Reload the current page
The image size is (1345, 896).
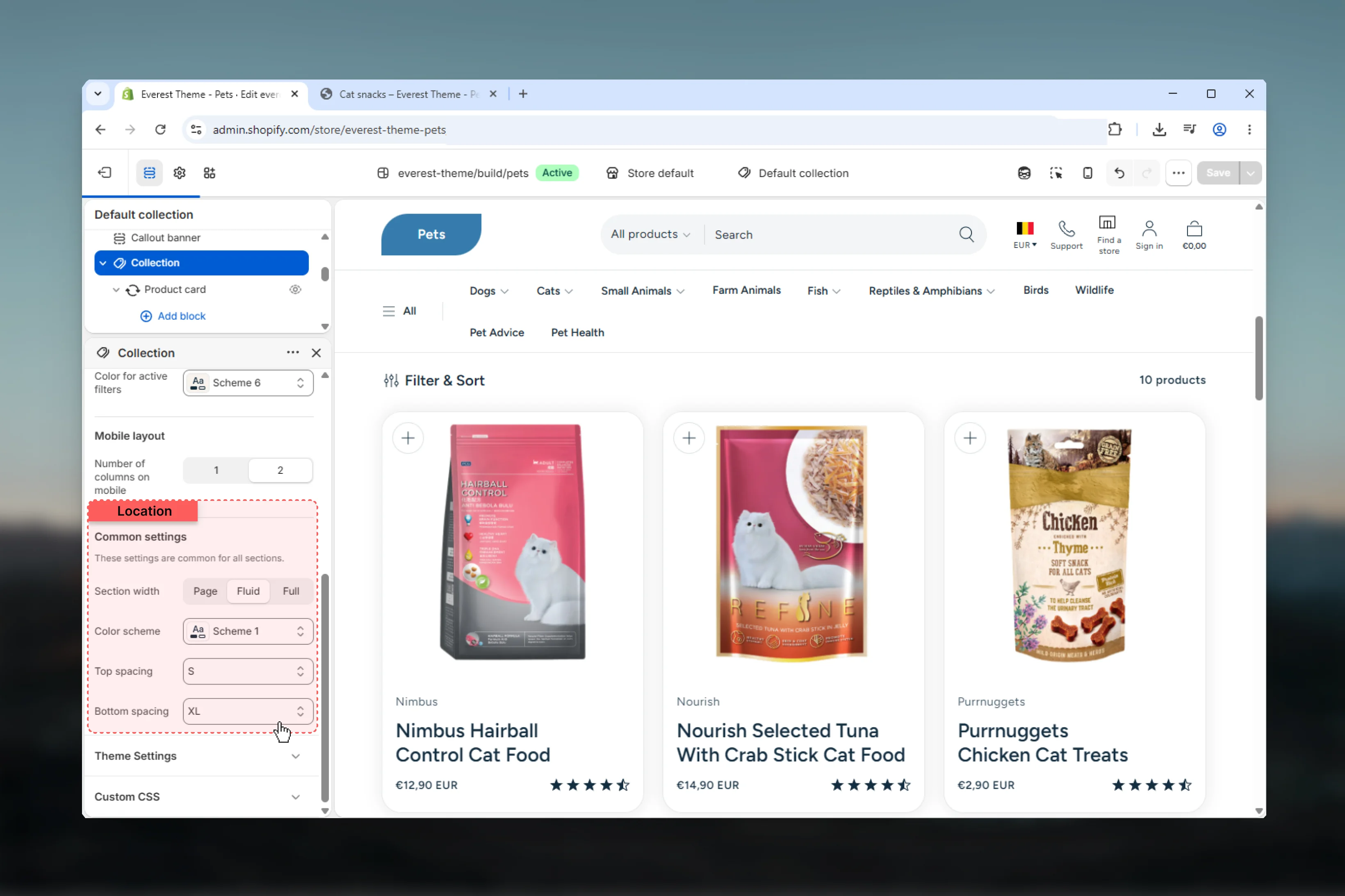(160, 130)
